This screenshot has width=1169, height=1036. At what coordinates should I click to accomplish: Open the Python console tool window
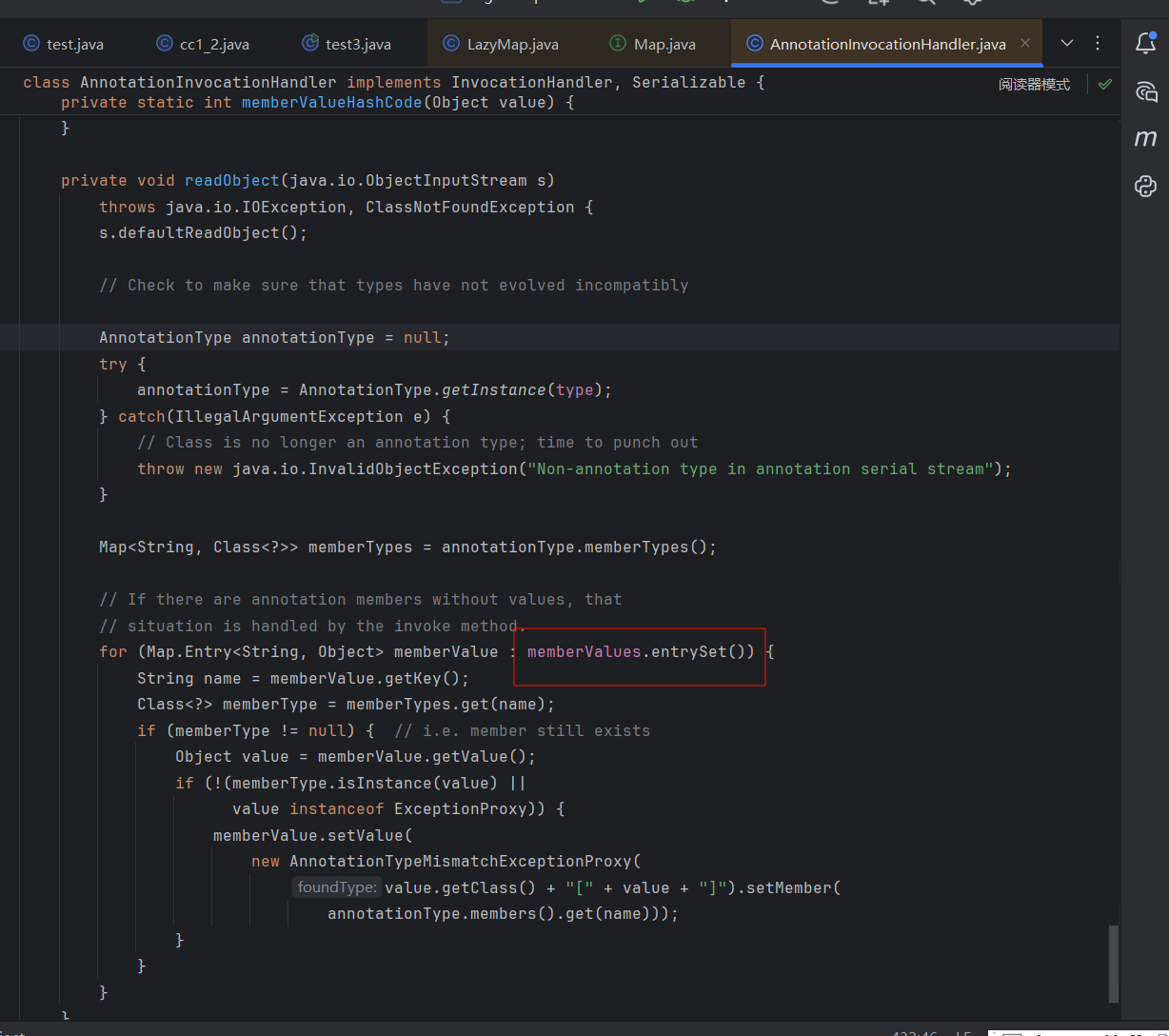coord(1145,186)
